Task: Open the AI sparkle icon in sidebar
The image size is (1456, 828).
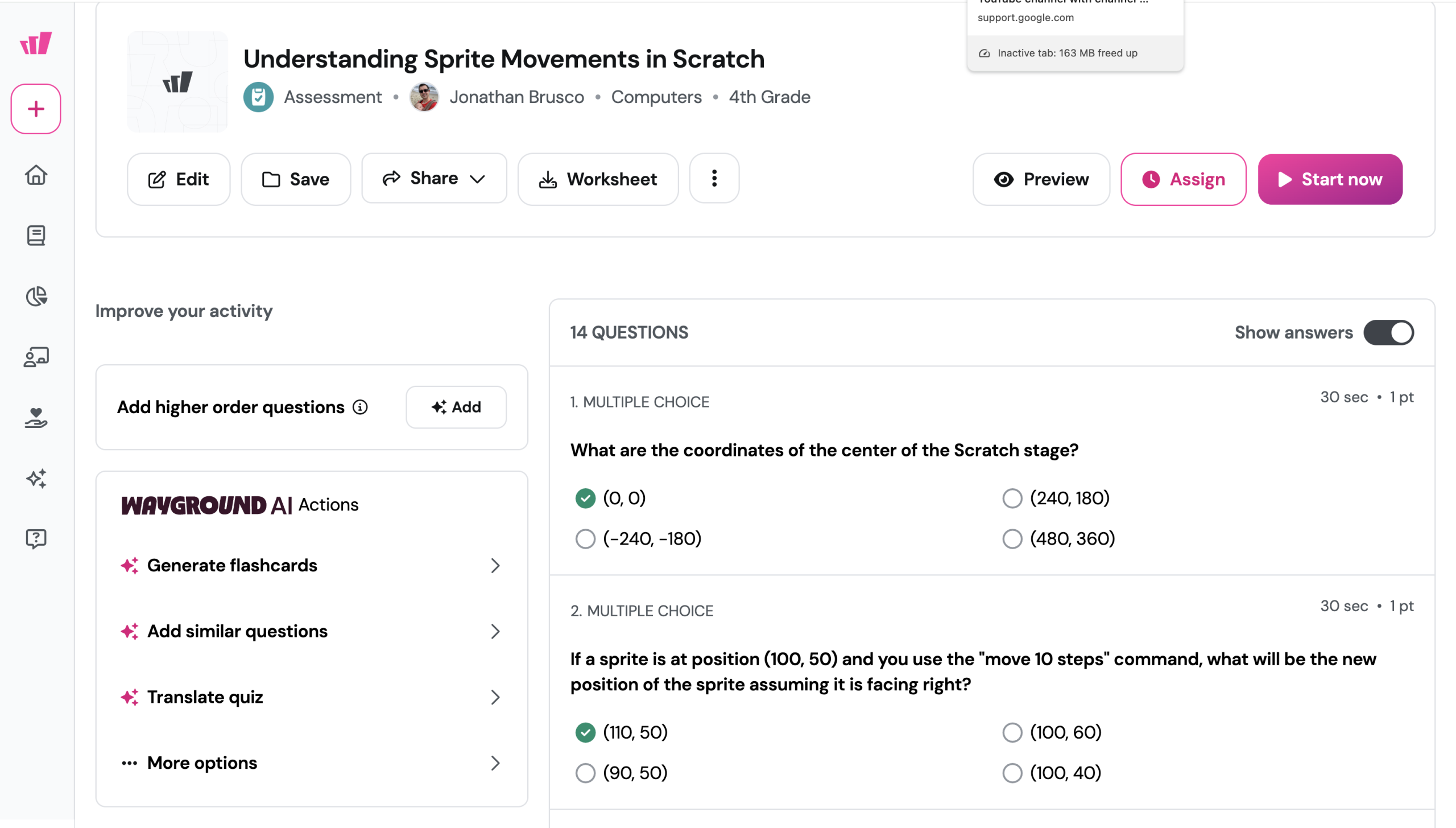Action: [x=36, y=478]
